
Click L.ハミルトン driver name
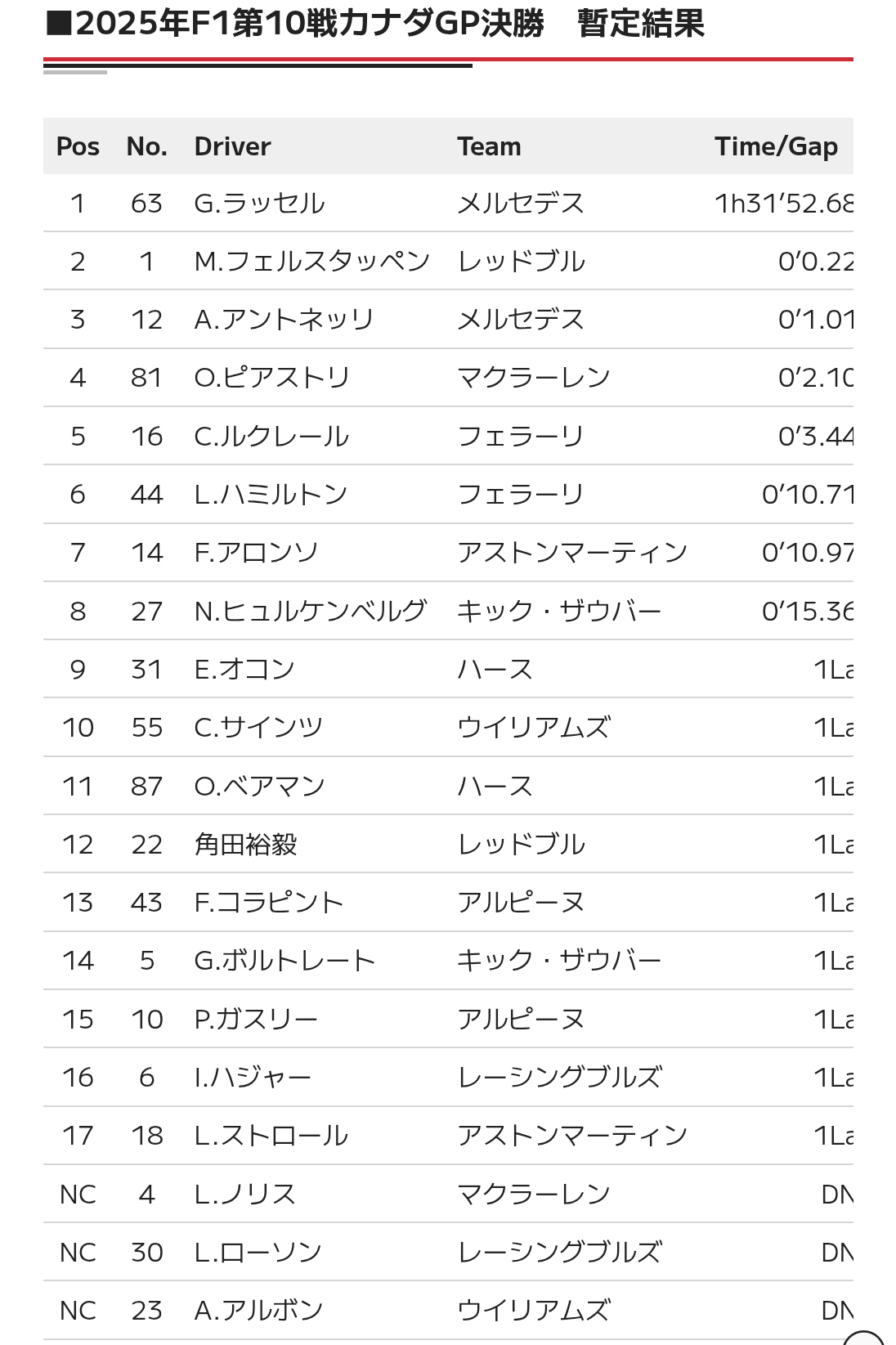coord(271,495)
